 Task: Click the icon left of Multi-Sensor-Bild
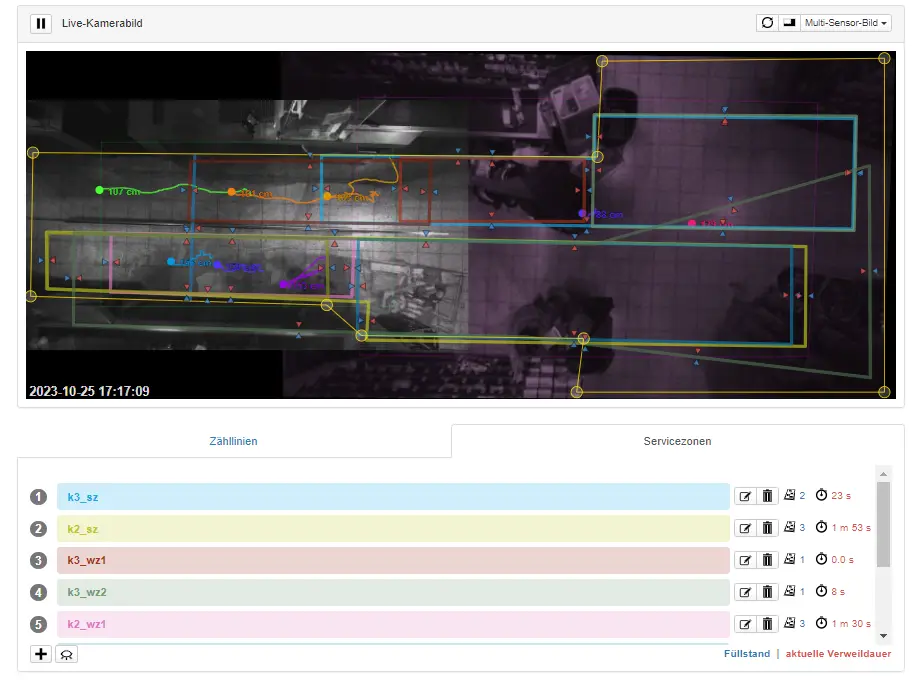click(789, 23)
